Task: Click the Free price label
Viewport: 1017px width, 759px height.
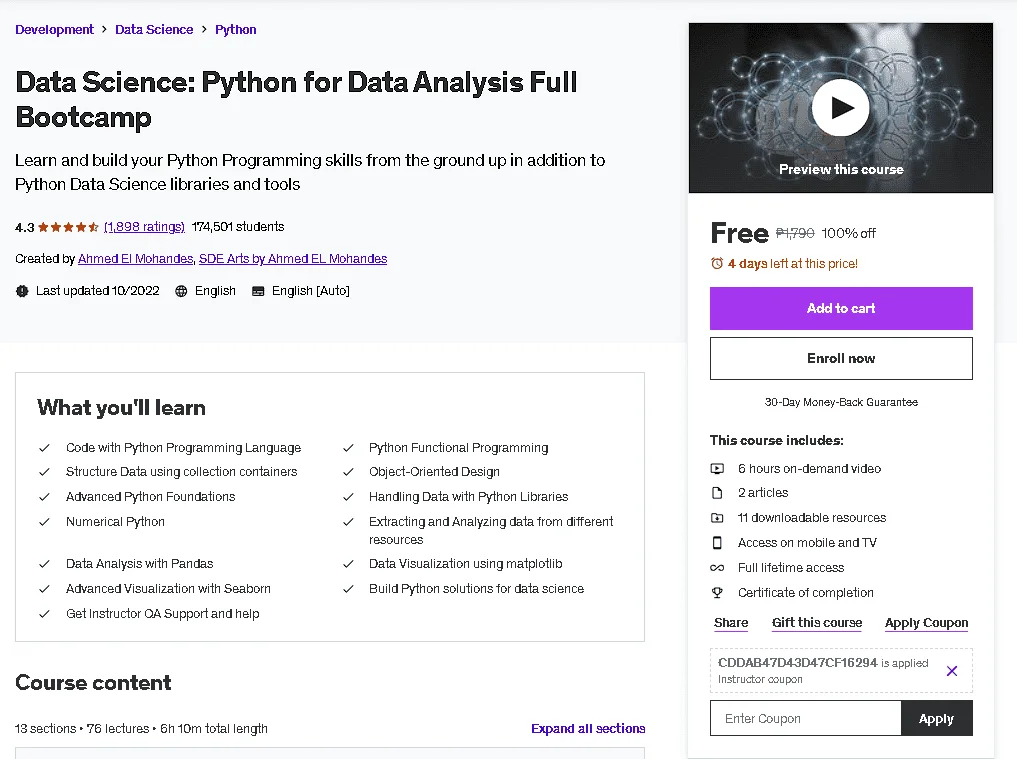Action: (739, 233)
